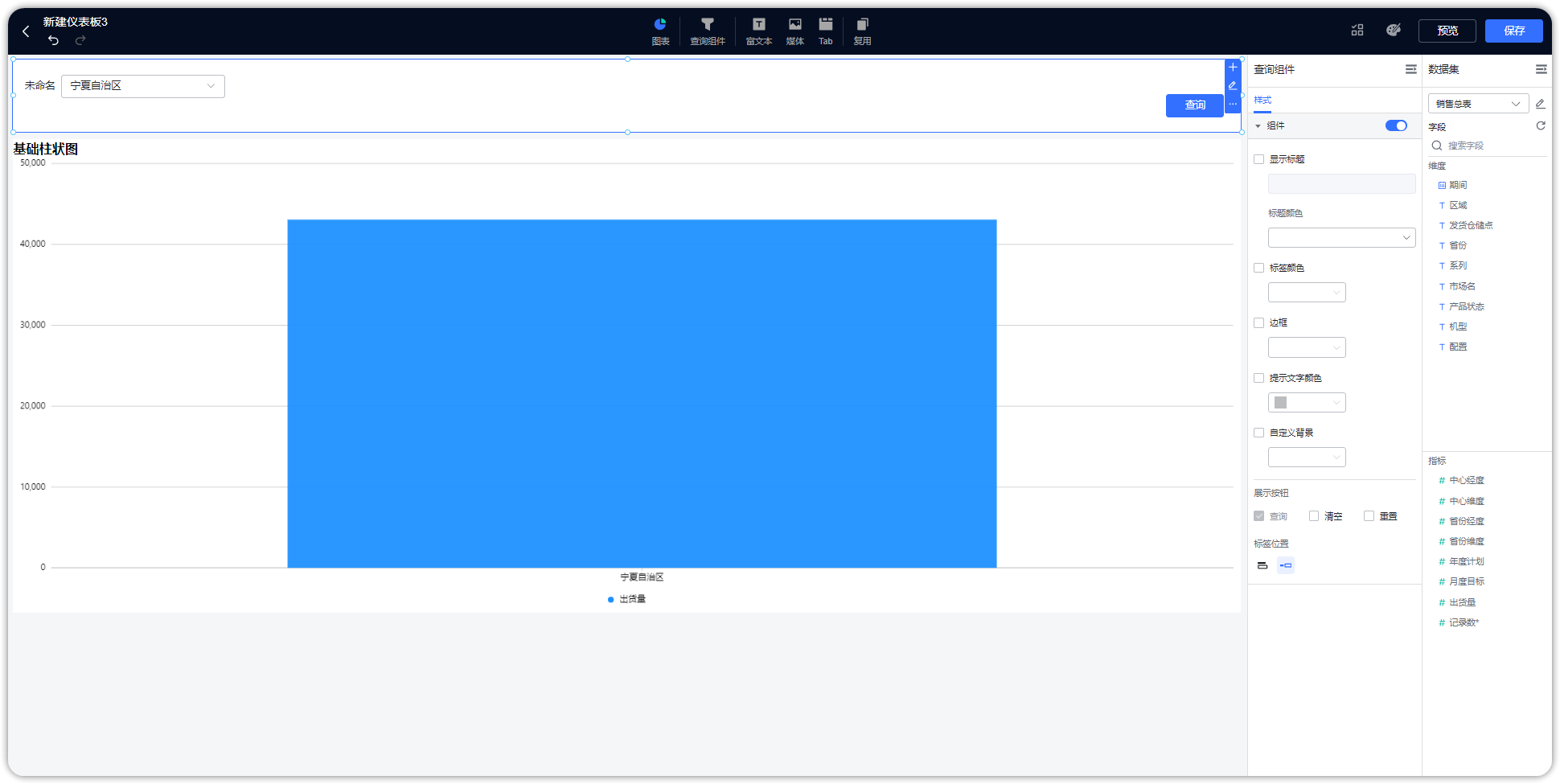Click the 搜索字段 search box
The width and height of the screenshot is (1560, 784).
(x=1488, y=146)
